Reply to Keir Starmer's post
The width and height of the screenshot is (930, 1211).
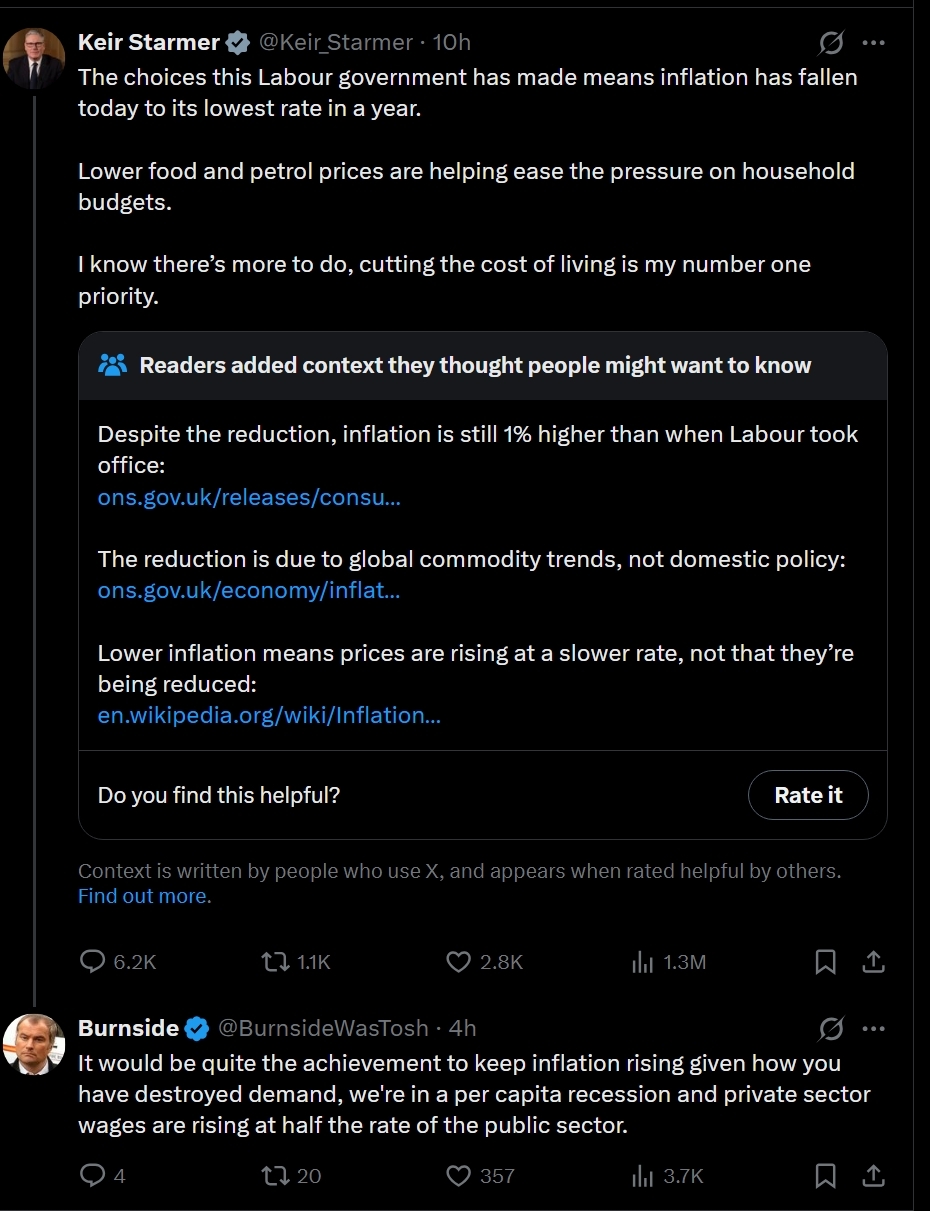pyautogui.click(x=93, y=962)
